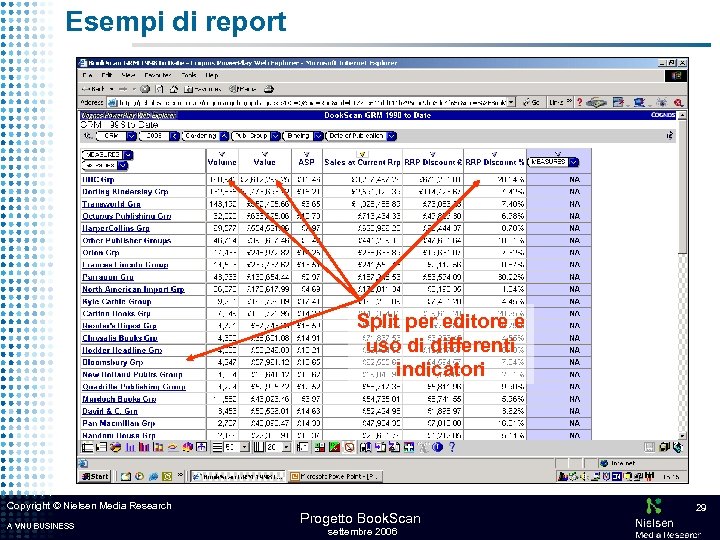Show data as pie chart

point(115,447)
